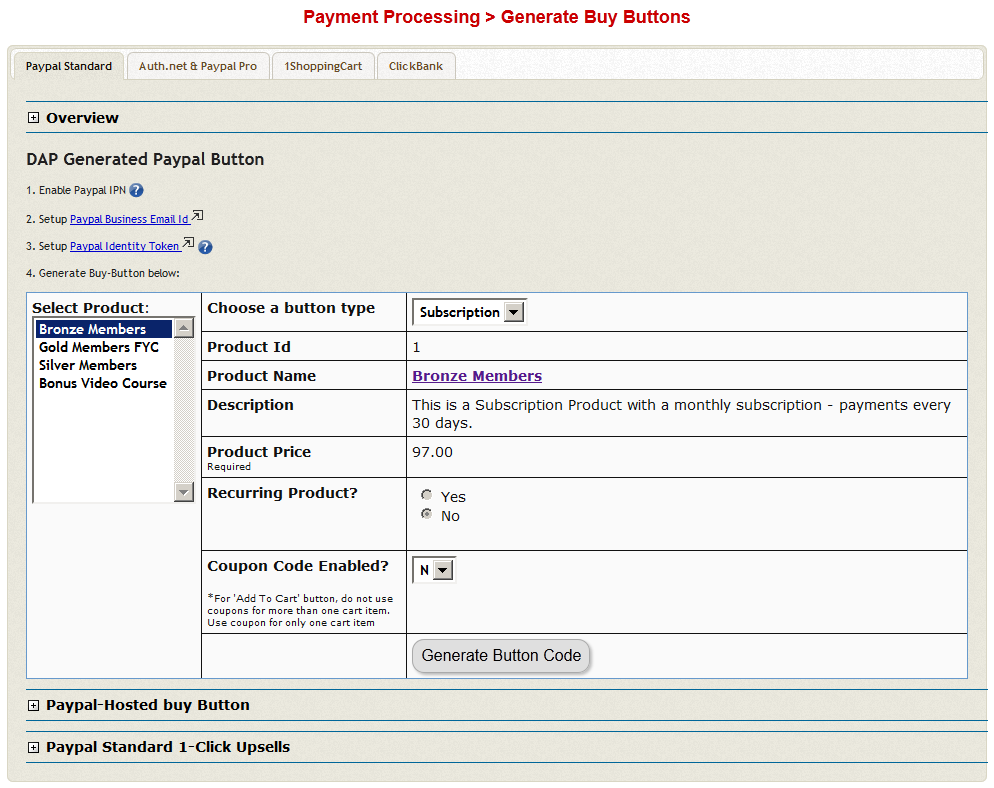The width and height of the screenshot is (994, 788).
Task: Expand the Overview section plus icon
Action: click(33, 118)
